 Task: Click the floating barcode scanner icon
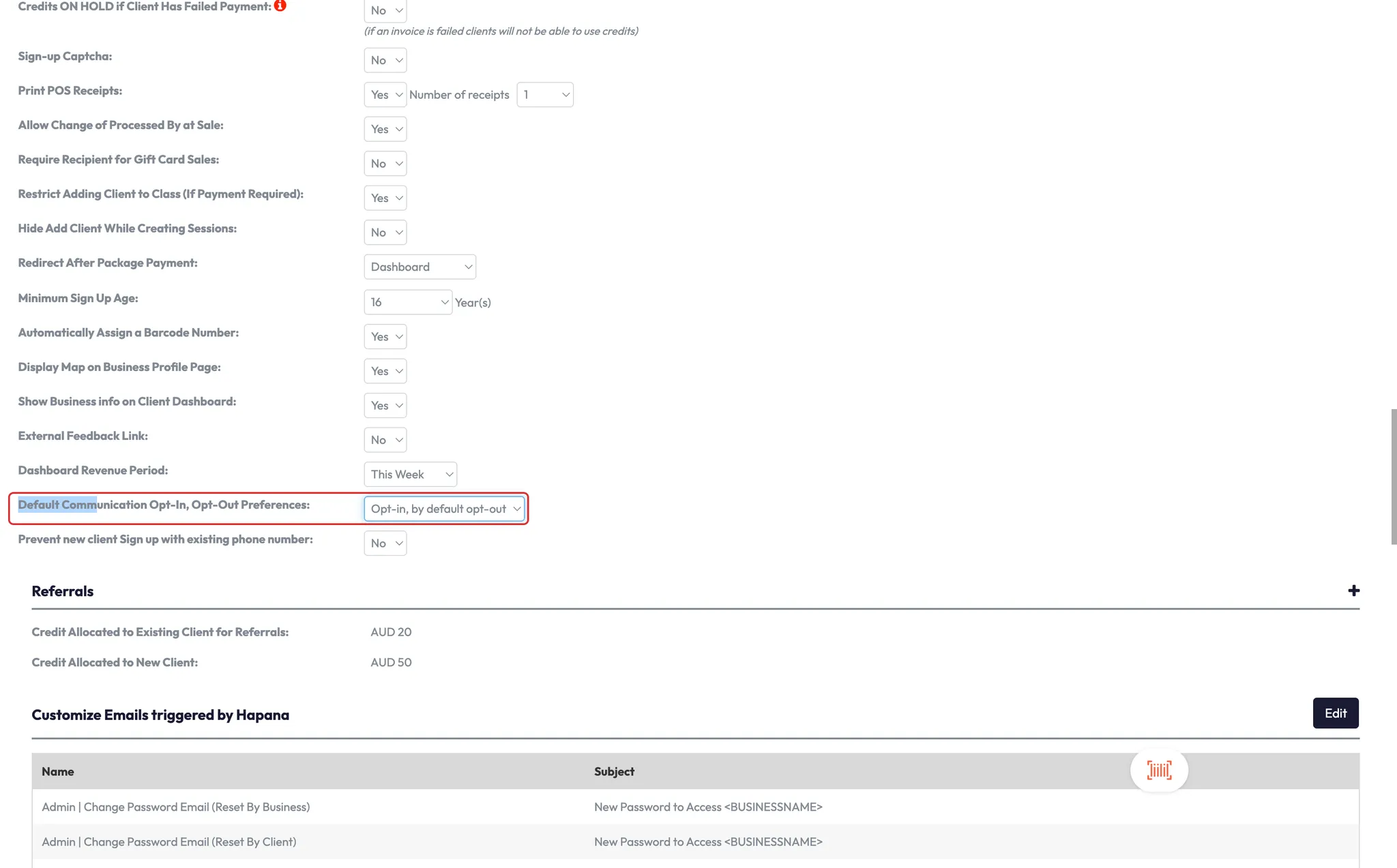(x=1159, y=770)
